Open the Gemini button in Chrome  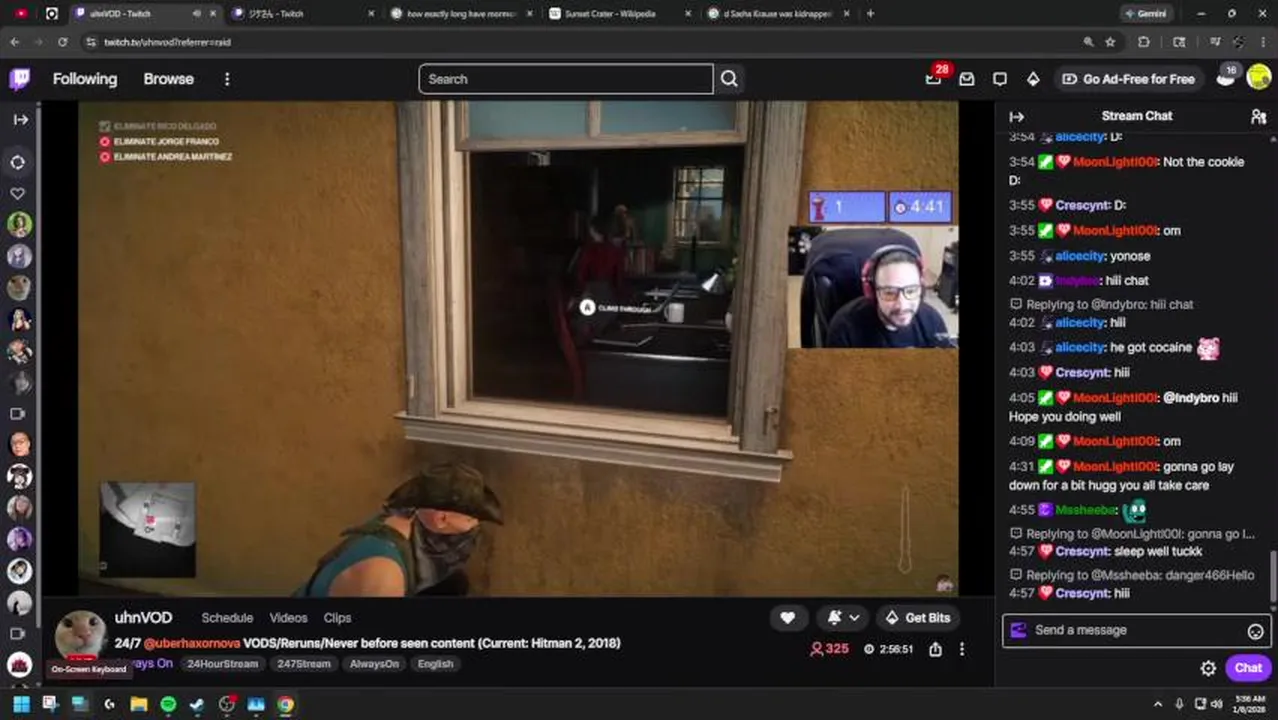pos(1146,14)
